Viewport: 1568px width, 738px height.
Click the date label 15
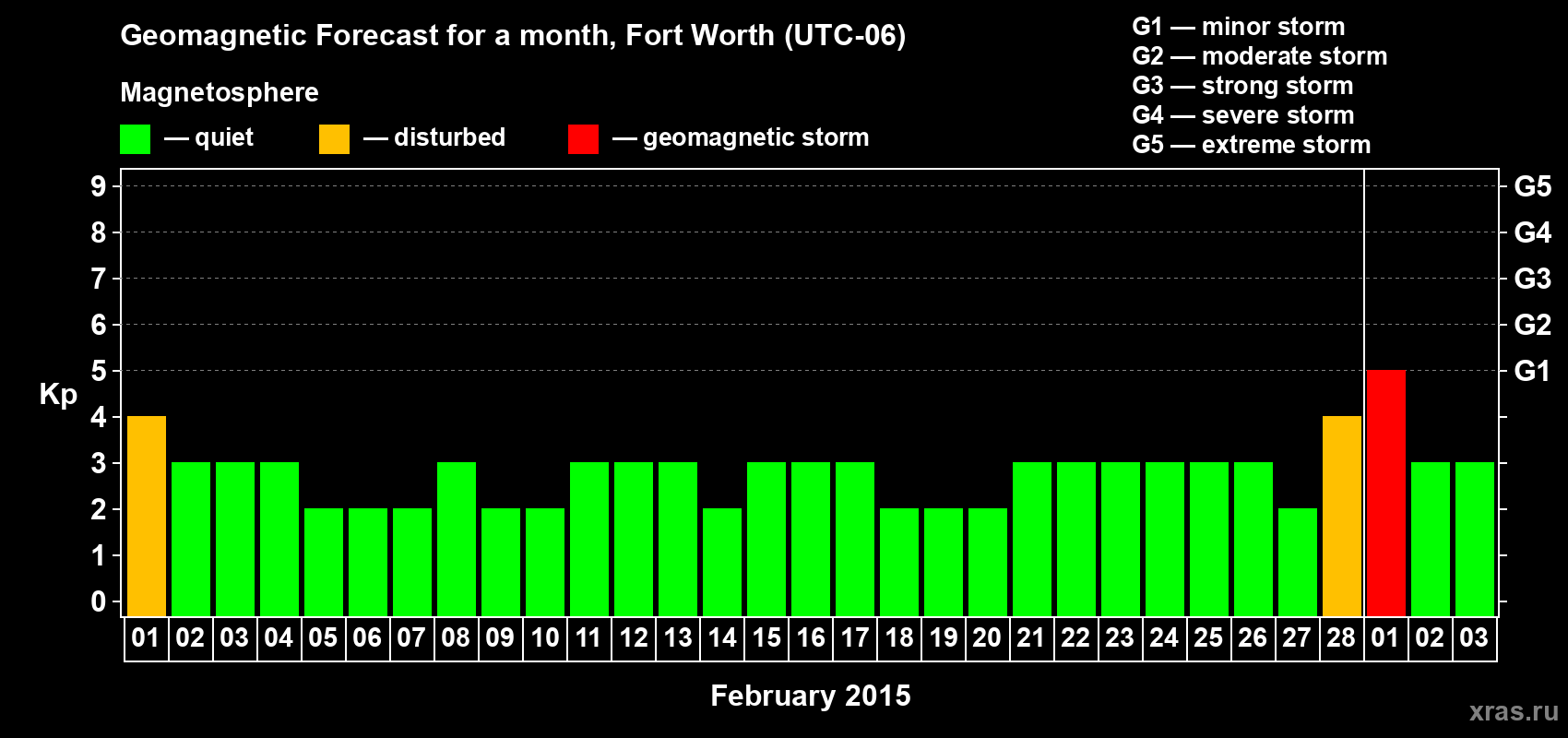click(766, 638)
